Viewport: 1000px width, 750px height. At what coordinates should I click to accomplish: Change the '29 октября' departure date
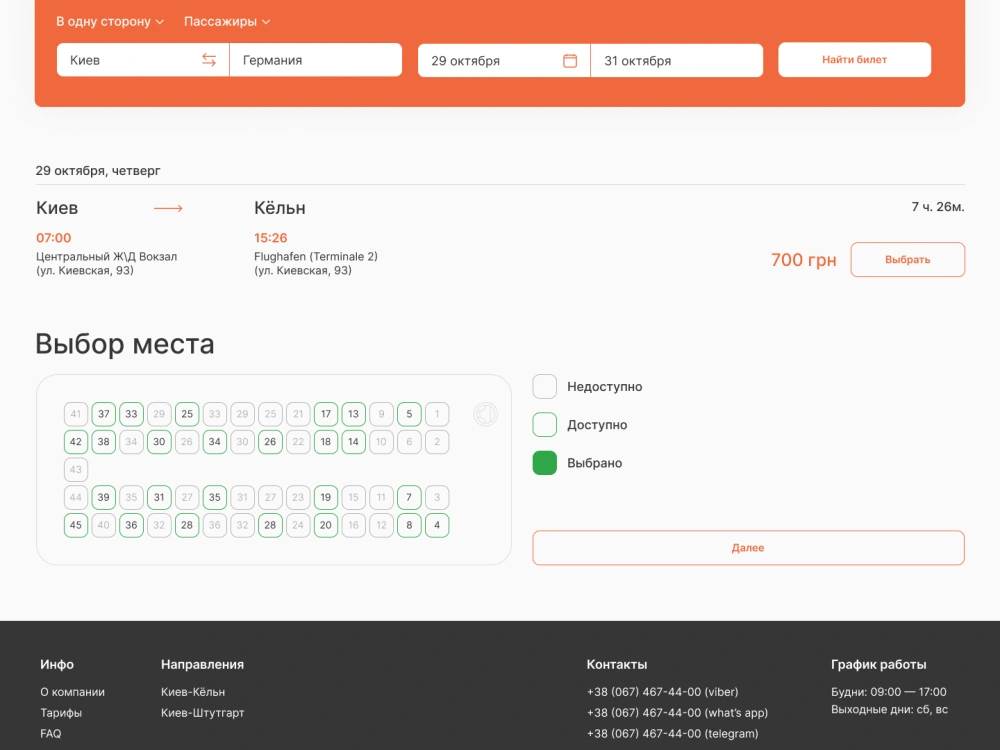[x=504, y=61]
